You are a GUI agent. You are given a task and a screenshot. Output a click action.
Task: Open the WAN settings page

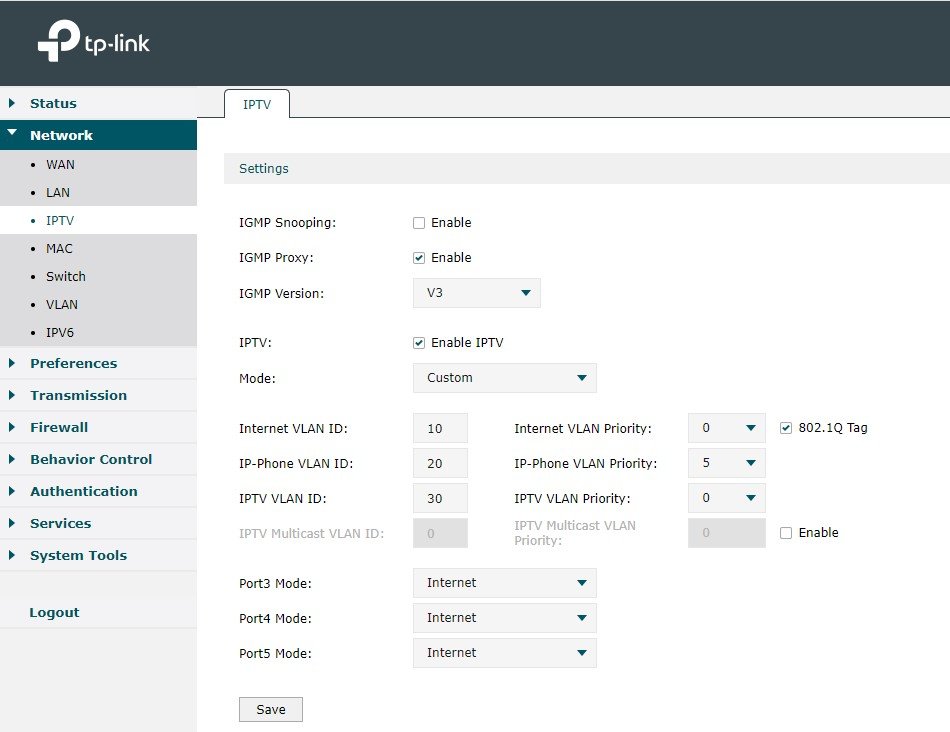tap(61, 165)
